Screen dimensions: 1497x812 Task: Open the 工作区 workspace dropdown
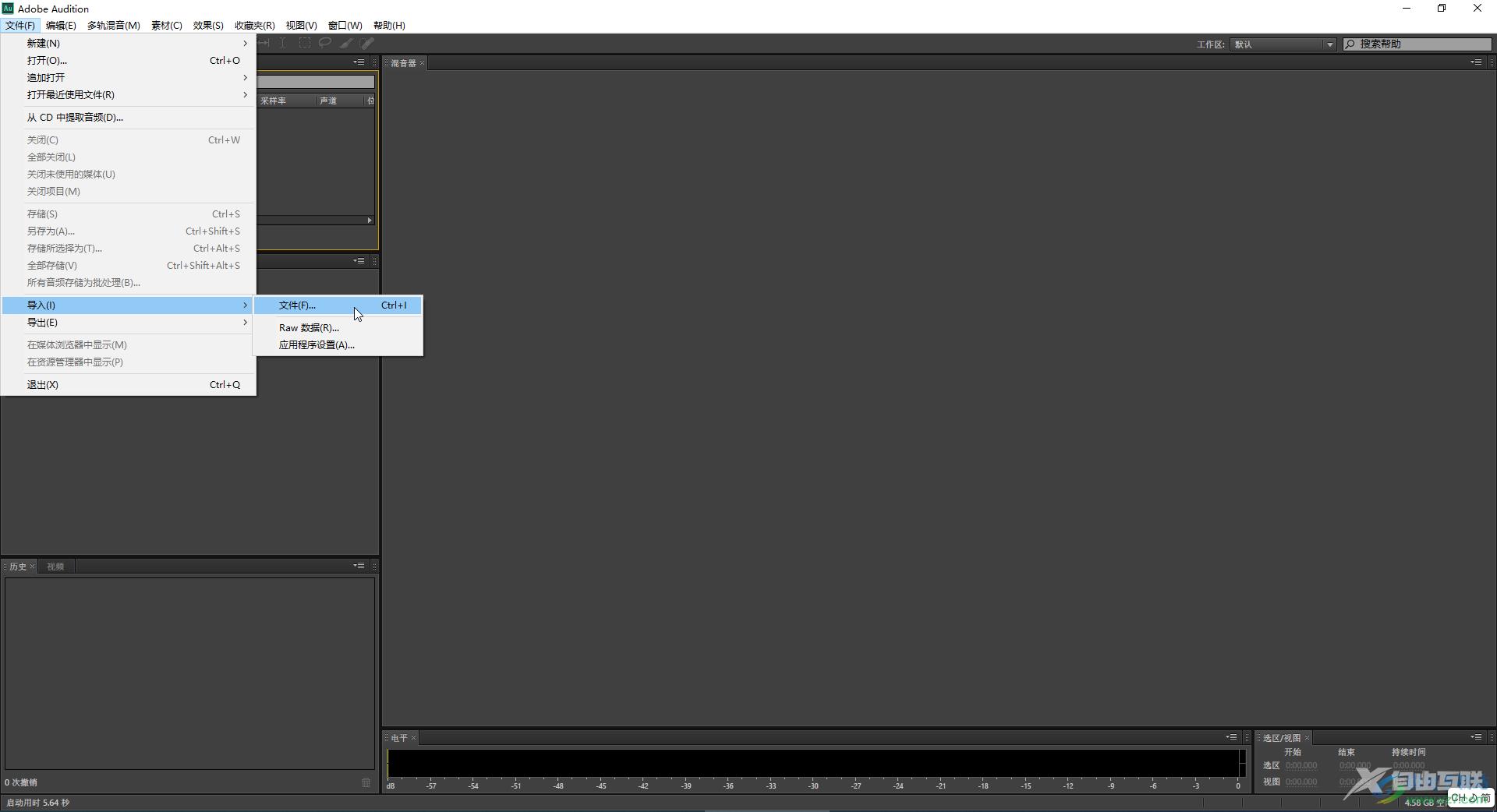(x=1283, y=44)
